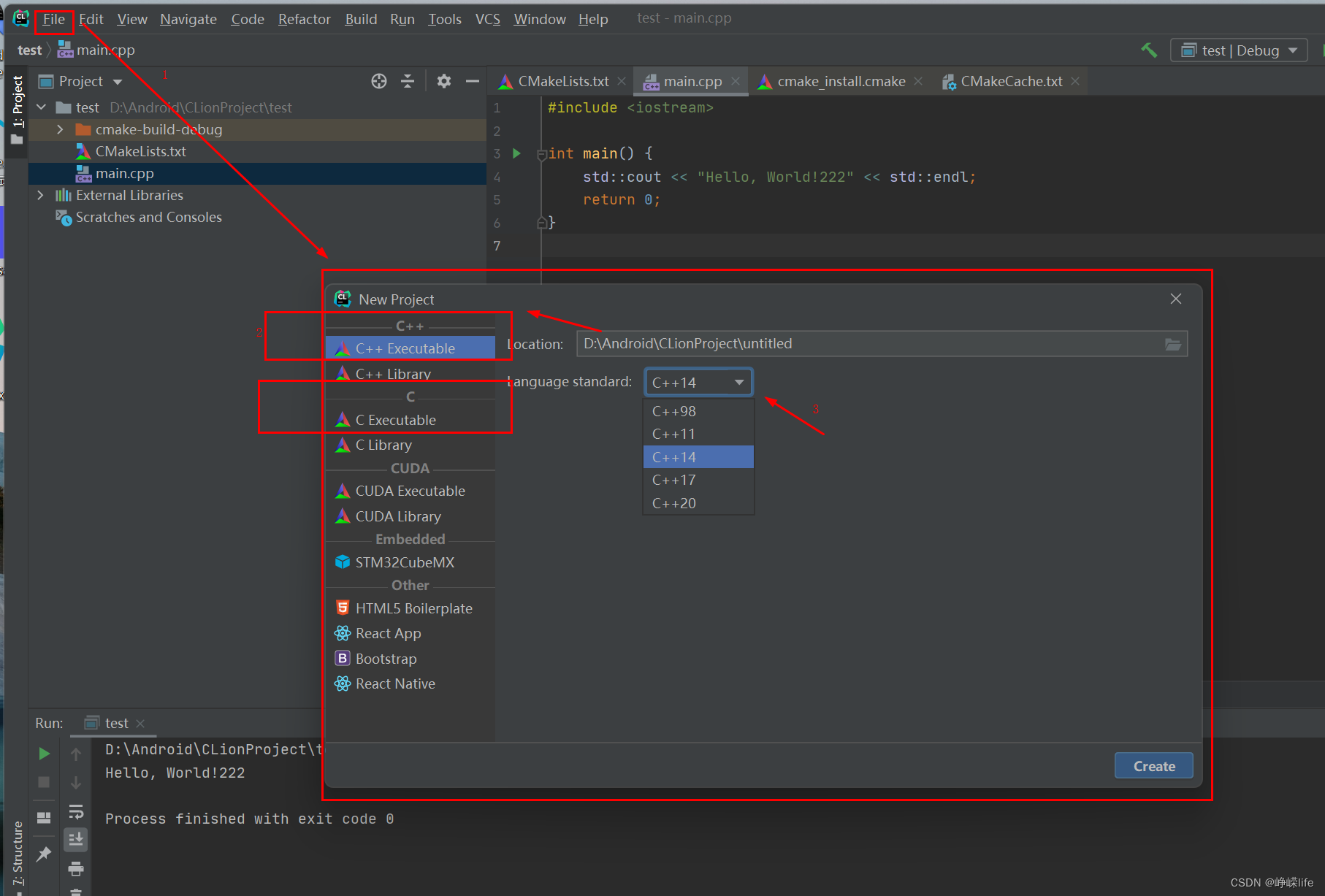
Task: Click the up arrow in Run panel
Action: 76,754
